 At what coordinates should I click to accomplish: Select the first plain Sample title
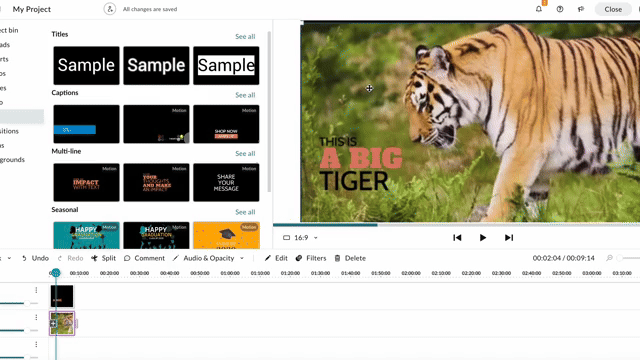(86, 65)
